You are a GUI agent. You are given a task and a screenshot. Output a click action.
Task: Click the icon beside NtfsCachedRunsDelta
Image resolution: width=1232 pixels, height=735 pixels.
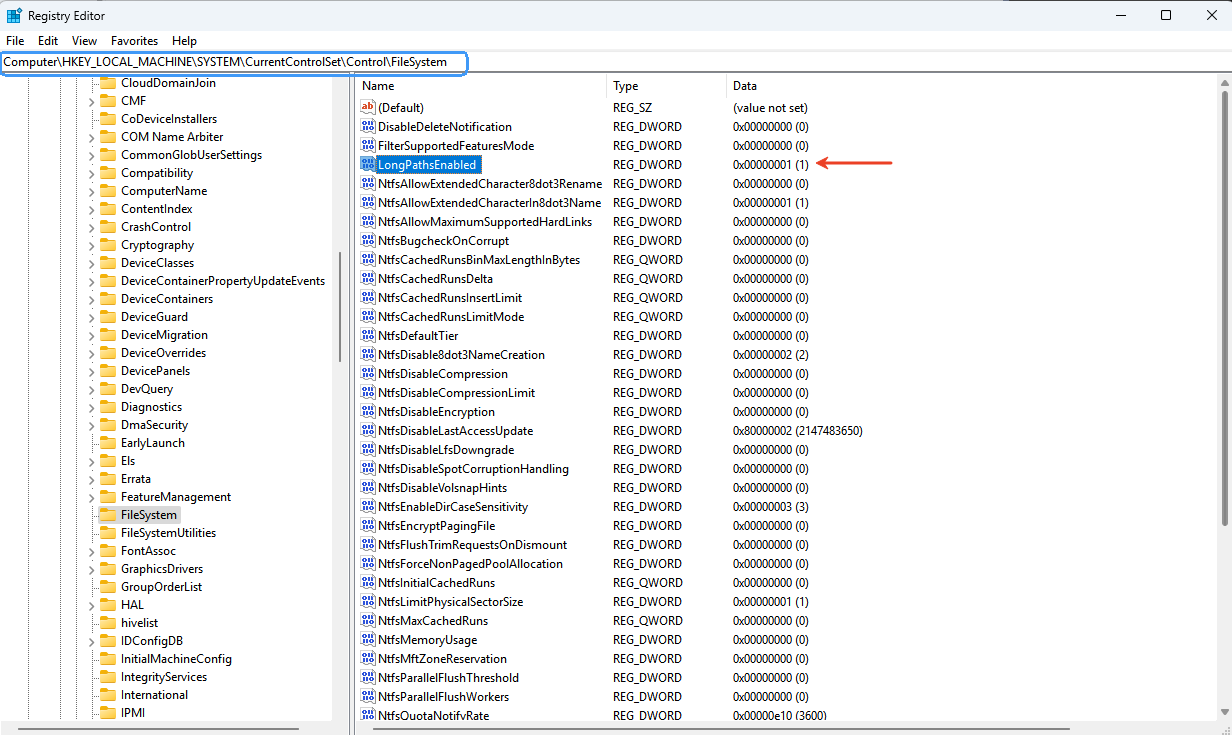tap(367, 278)
